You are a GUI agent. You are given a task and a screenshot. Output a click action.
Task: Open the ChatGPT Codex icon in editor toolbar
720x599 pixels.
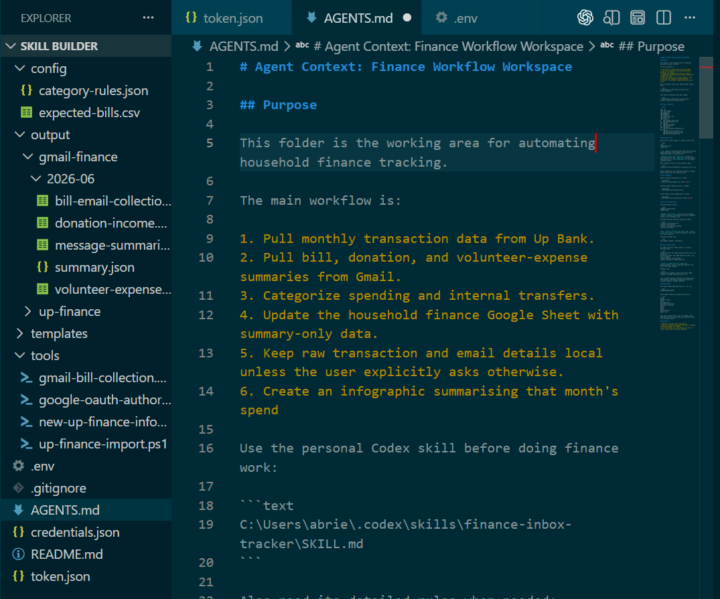[x=585, y=18]
